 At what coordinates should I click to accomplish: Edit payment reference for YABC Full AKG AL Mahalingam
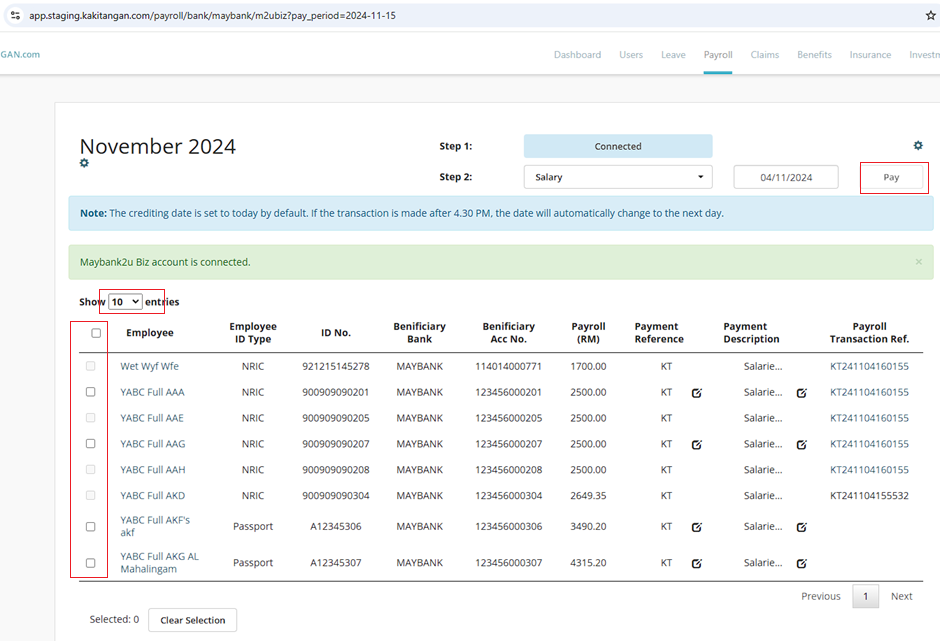pyautogui.click(x=696, y=563)
